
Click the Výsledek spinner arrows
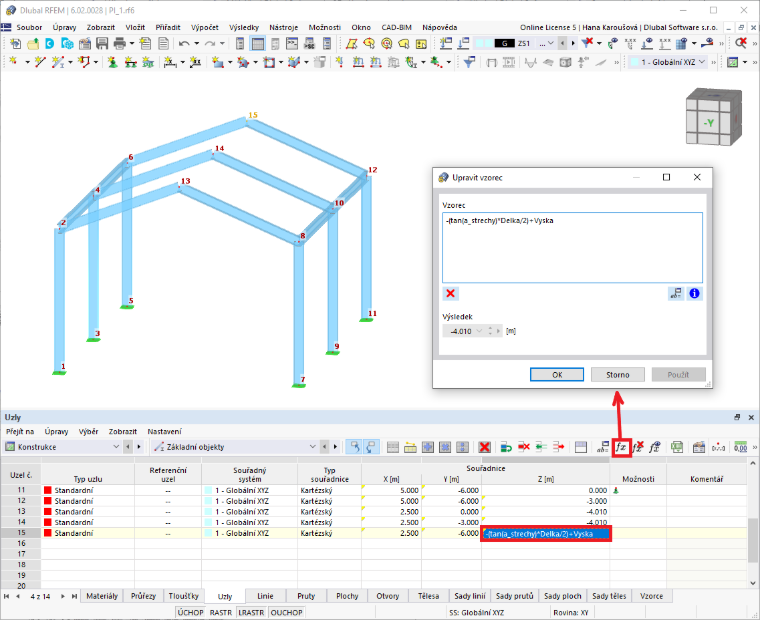pyautogui.click(x=490, y=331)
